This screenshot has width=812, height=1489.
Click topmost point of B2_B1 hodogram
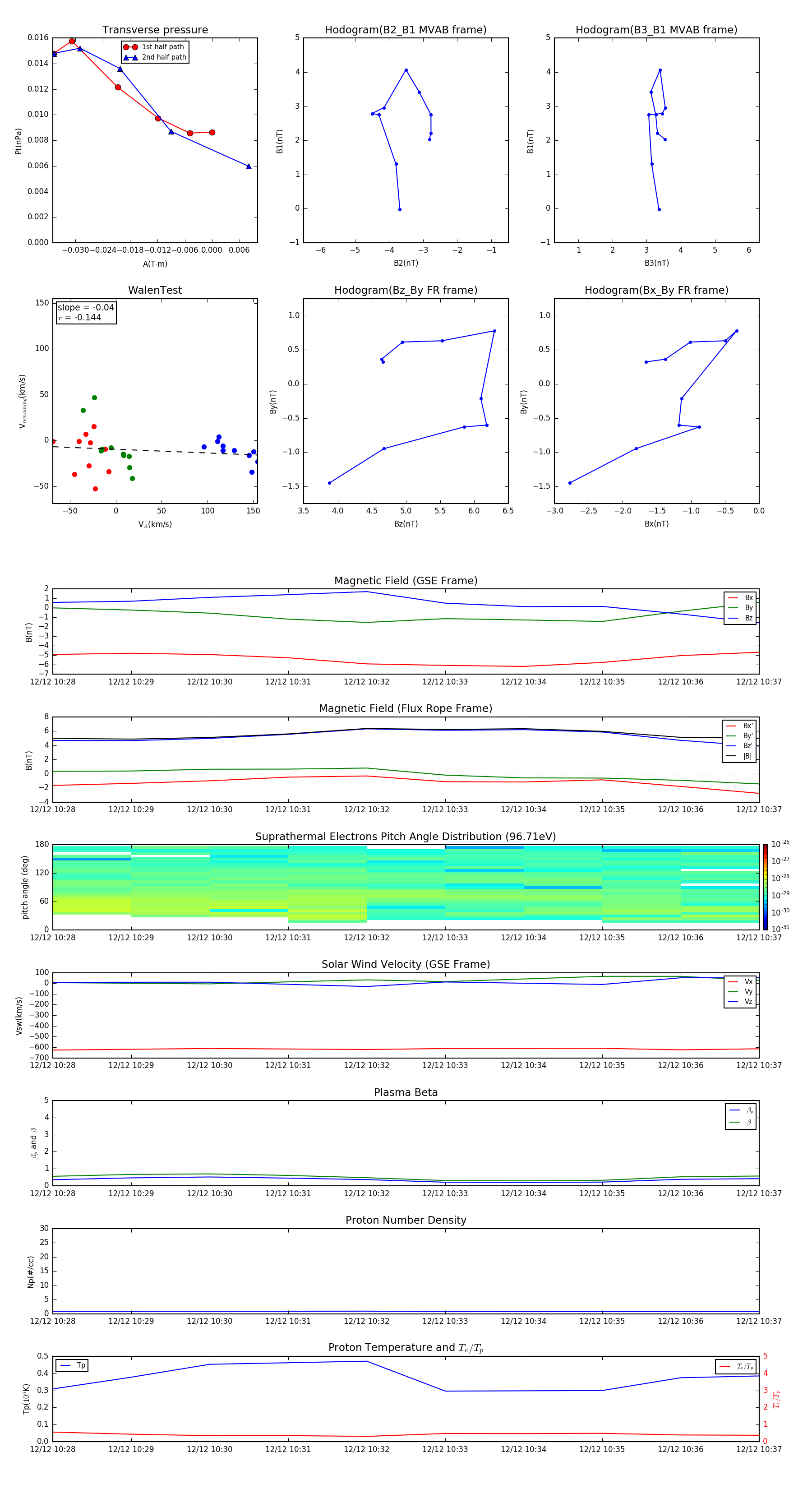[x=406, y=70]
